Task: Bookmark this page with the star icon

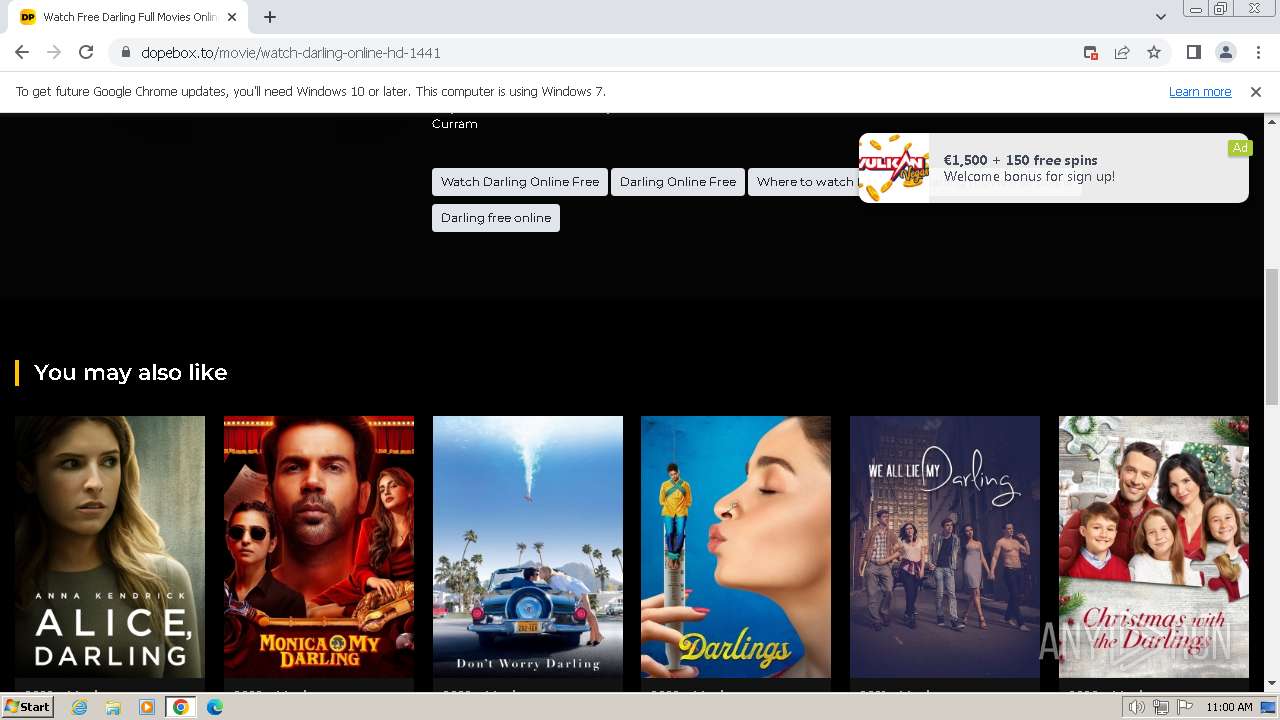Action: coord(1154,53)
